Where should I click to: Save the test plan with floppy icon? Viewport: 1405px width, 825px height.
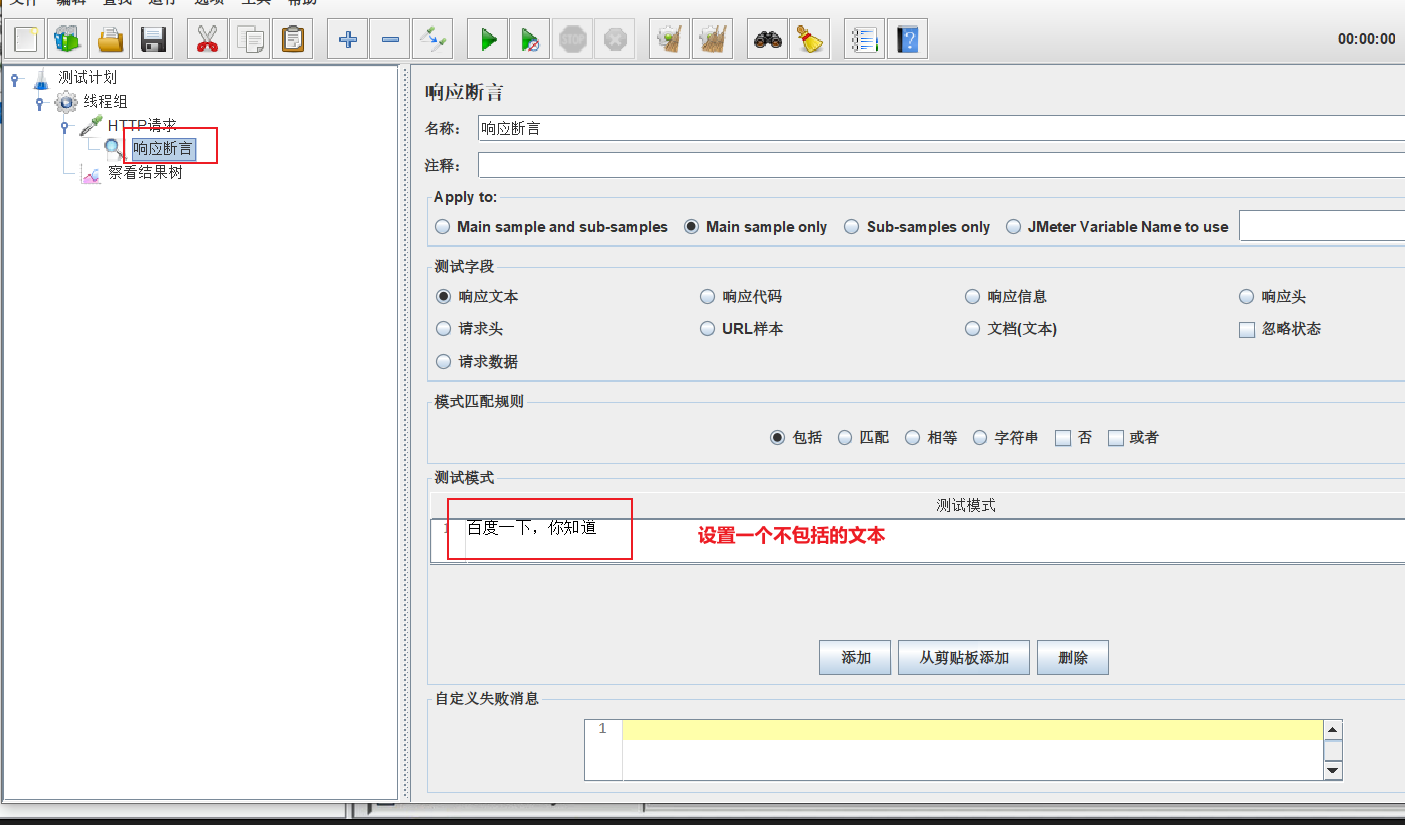coord(152,40)
